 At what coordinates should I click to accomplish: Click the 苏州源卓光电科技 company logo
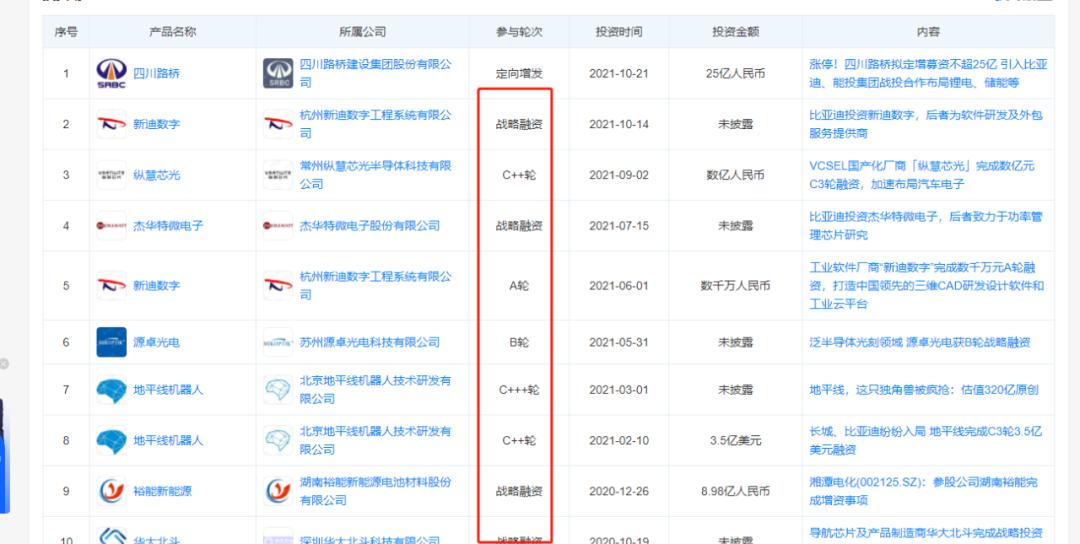(278, 342)
